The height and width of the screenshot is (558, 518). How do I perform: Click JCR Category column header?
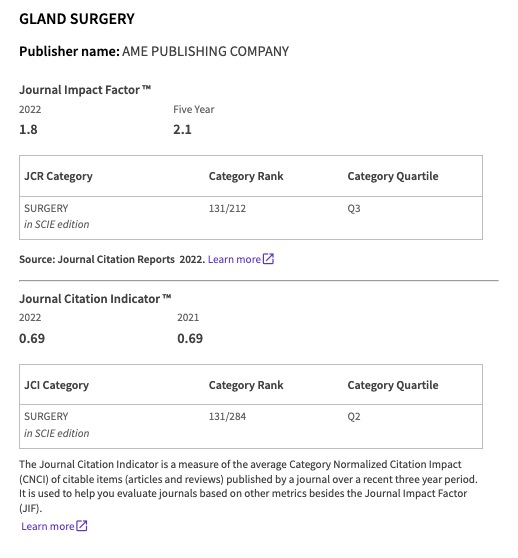tap(58, 176)
